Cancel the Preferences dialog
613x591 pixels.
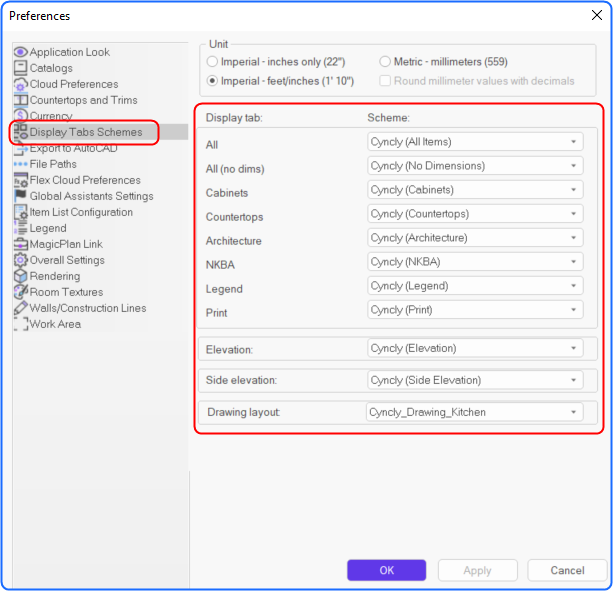click(x=567, y=570)
